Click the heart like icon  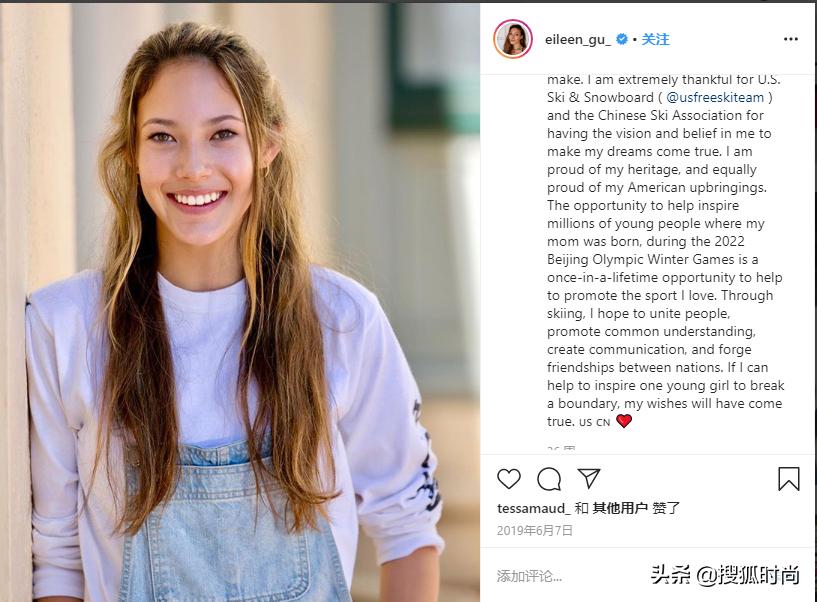[509, 479]
